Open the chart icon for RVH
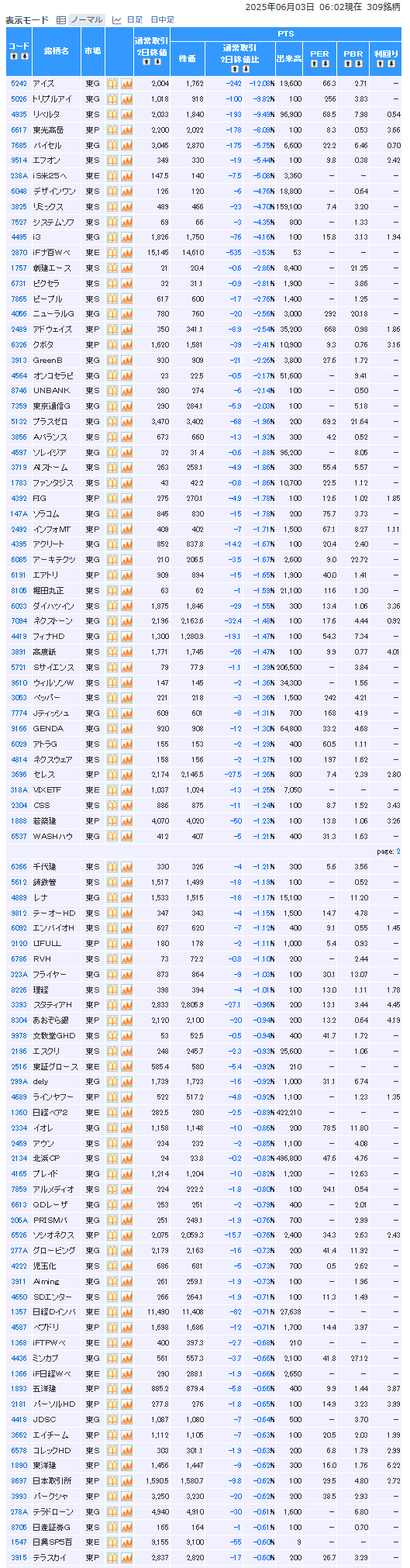The width and height of the screenshot is (410, 1568). click(126, 958)
